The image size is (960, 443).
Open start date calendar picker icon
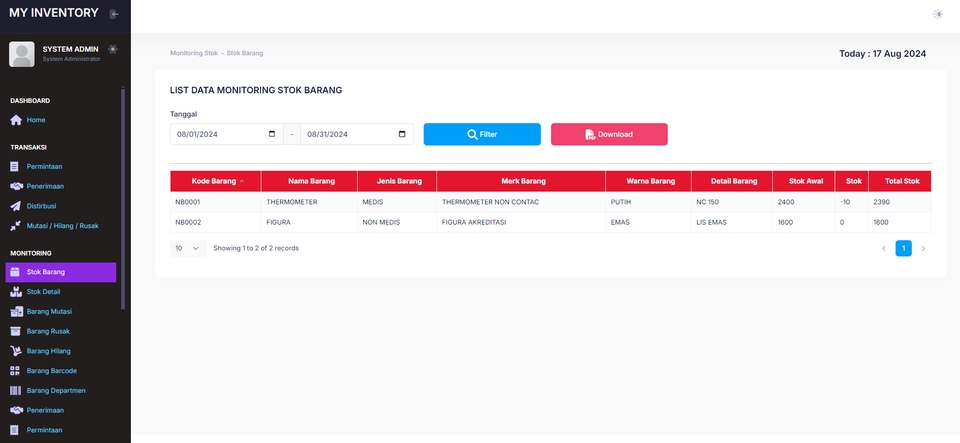tap(272, 134)
